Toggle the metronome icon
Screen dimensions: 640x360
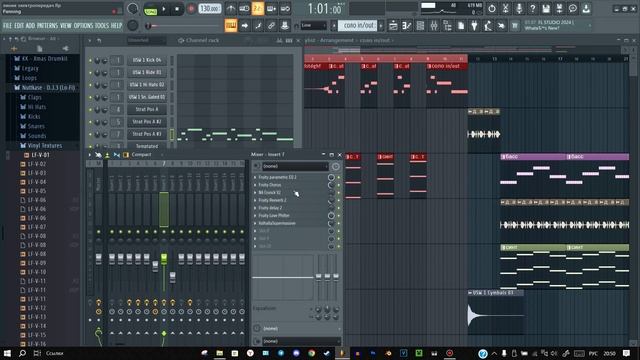pos(231,9)
